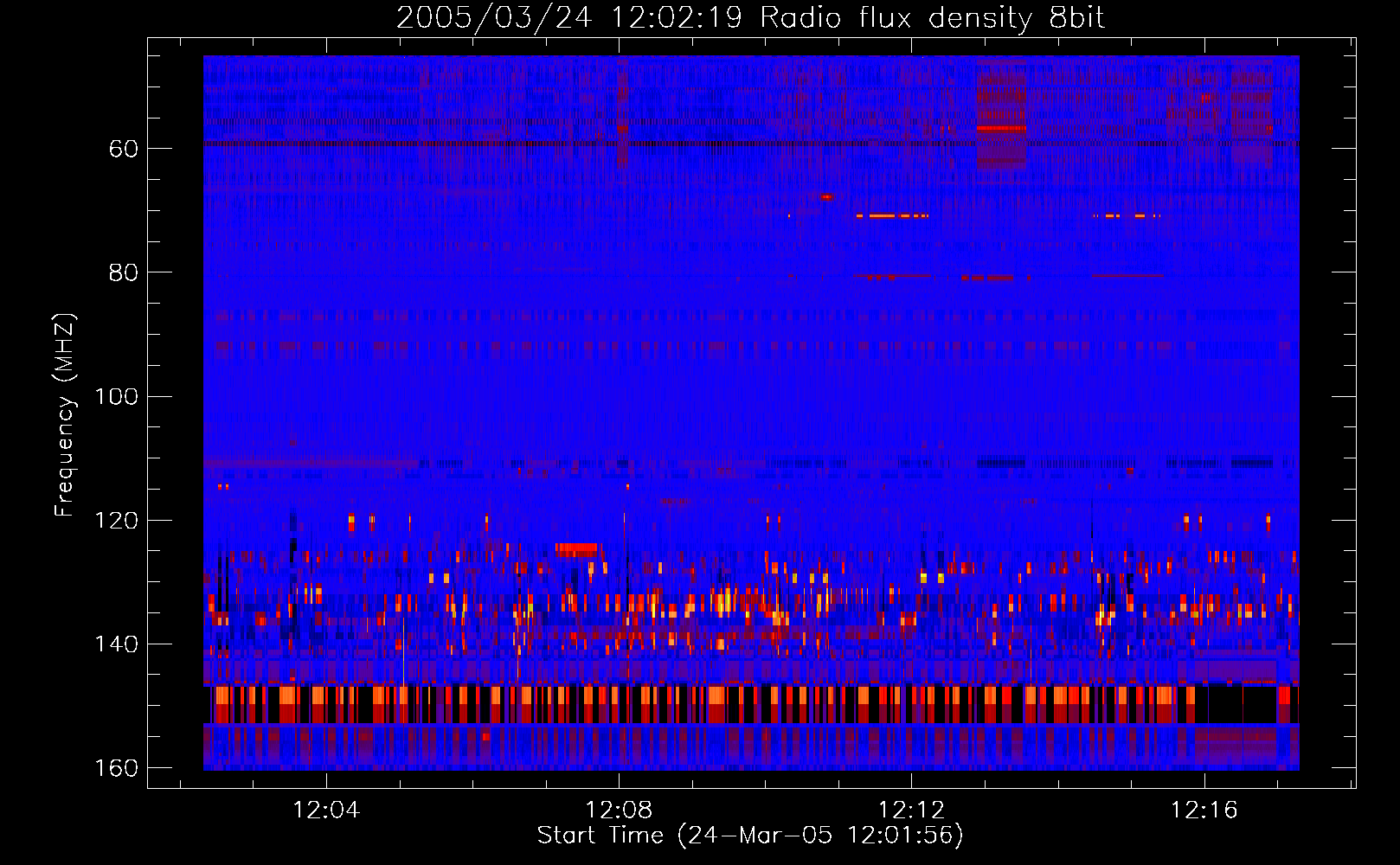The image size is (1400, 865).
Task: Click the 12:12 time tick label
Action: coord(911,811)
